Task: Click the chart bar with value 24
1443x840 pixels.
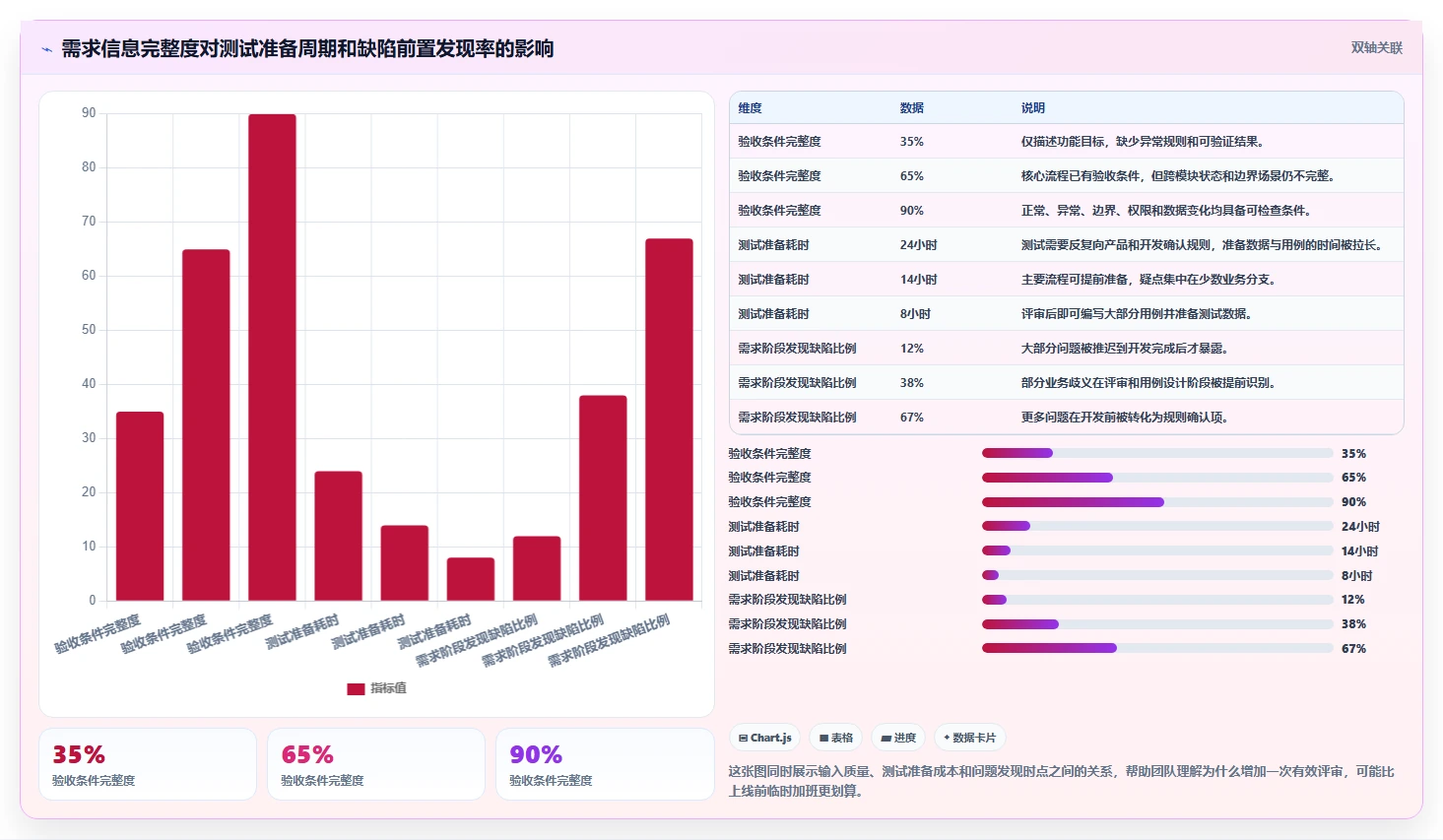Action: point(338,536)
